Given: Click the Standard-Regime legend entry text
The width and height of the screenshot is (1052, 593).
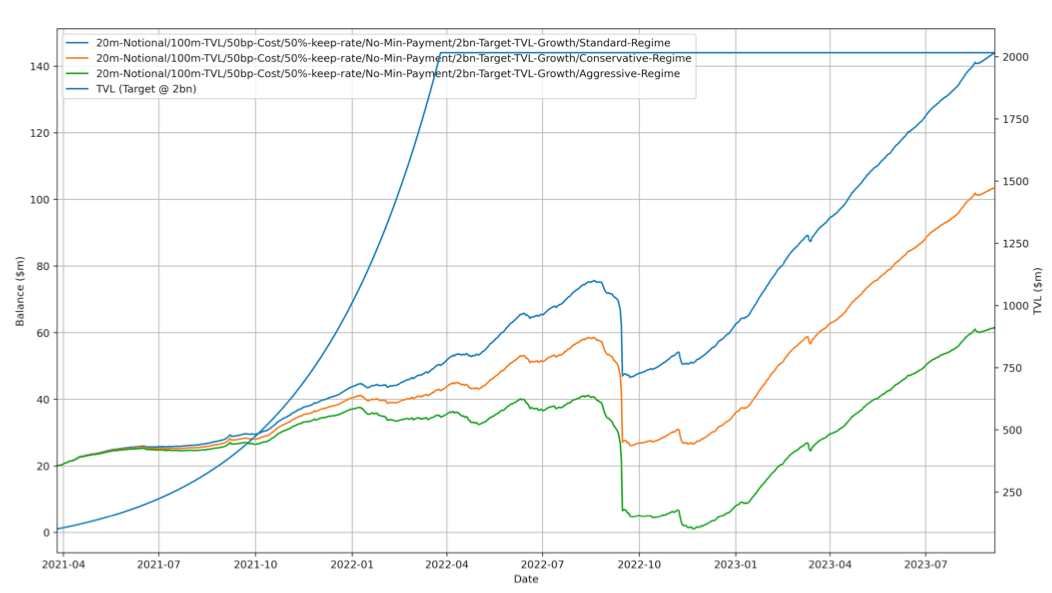Looking at the screenshot, I should 383,43.
